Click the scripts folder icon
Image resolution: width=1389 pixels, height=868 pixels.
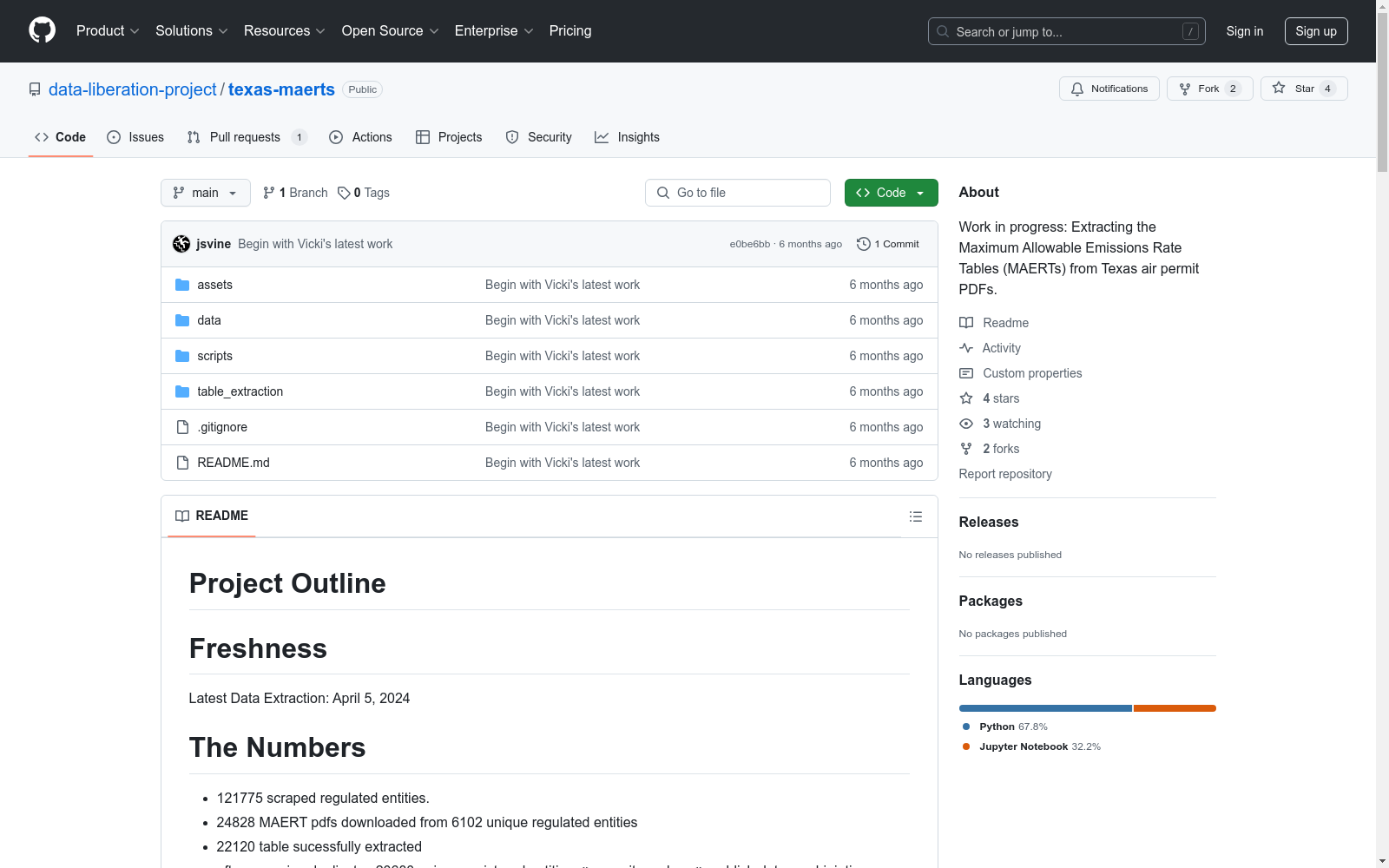(x=182, y=356)
